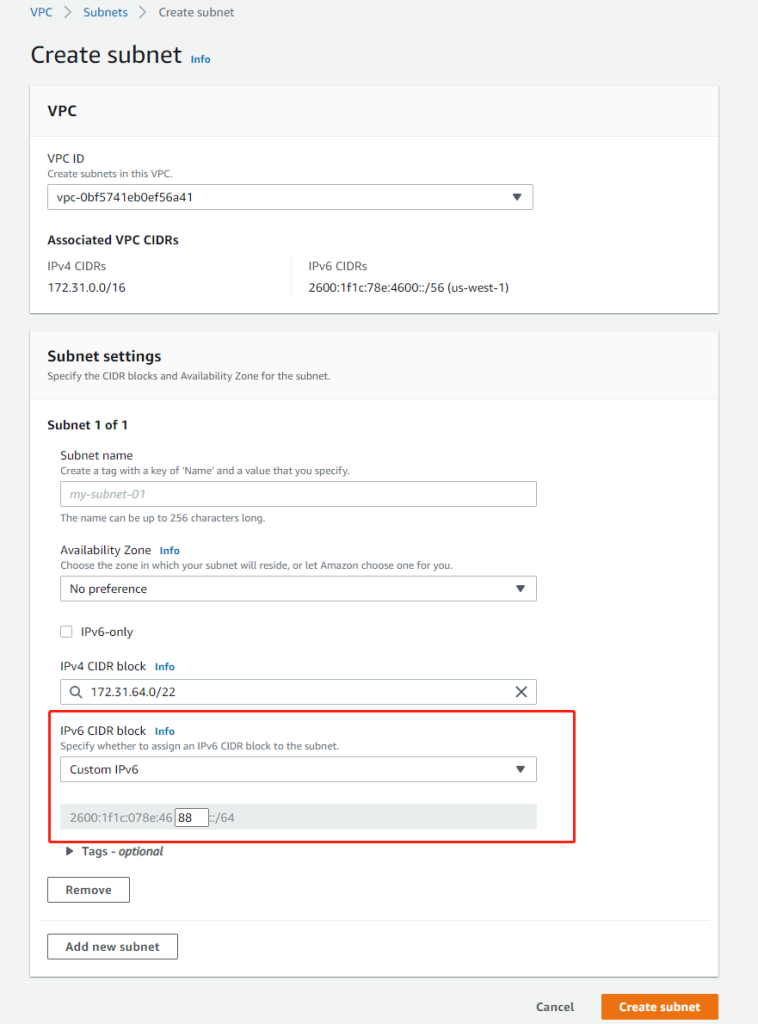Open the Availability Zone dropdown
Image resolution: width=758 pixels, height=1024 pixels.
298,589
